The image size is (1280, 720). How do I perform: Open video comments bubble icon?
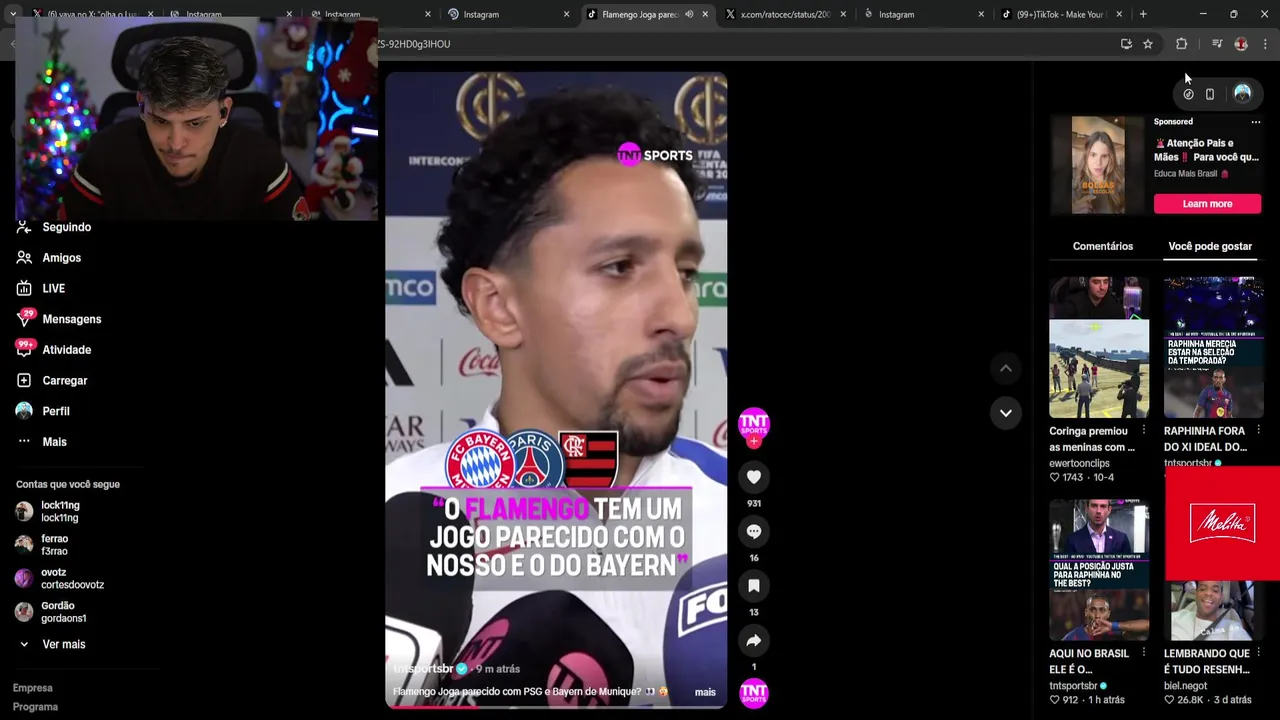tap(754, 531)
